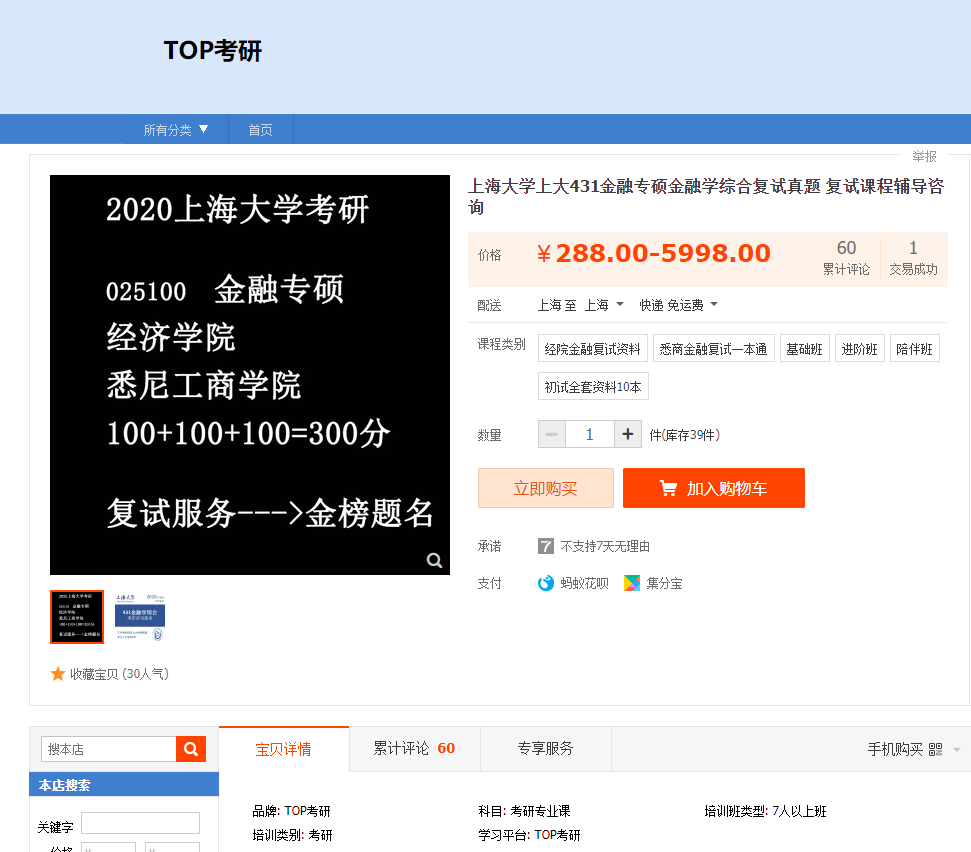Viewport: 971px width, 852px height.
Task: Select the second blue product thumbnail
Action: (140, 617)
